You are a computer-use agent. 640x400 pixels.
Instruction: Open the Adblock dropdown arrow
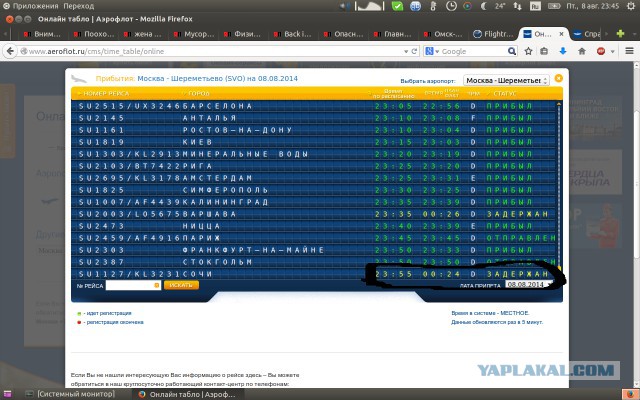pos(612,51)
